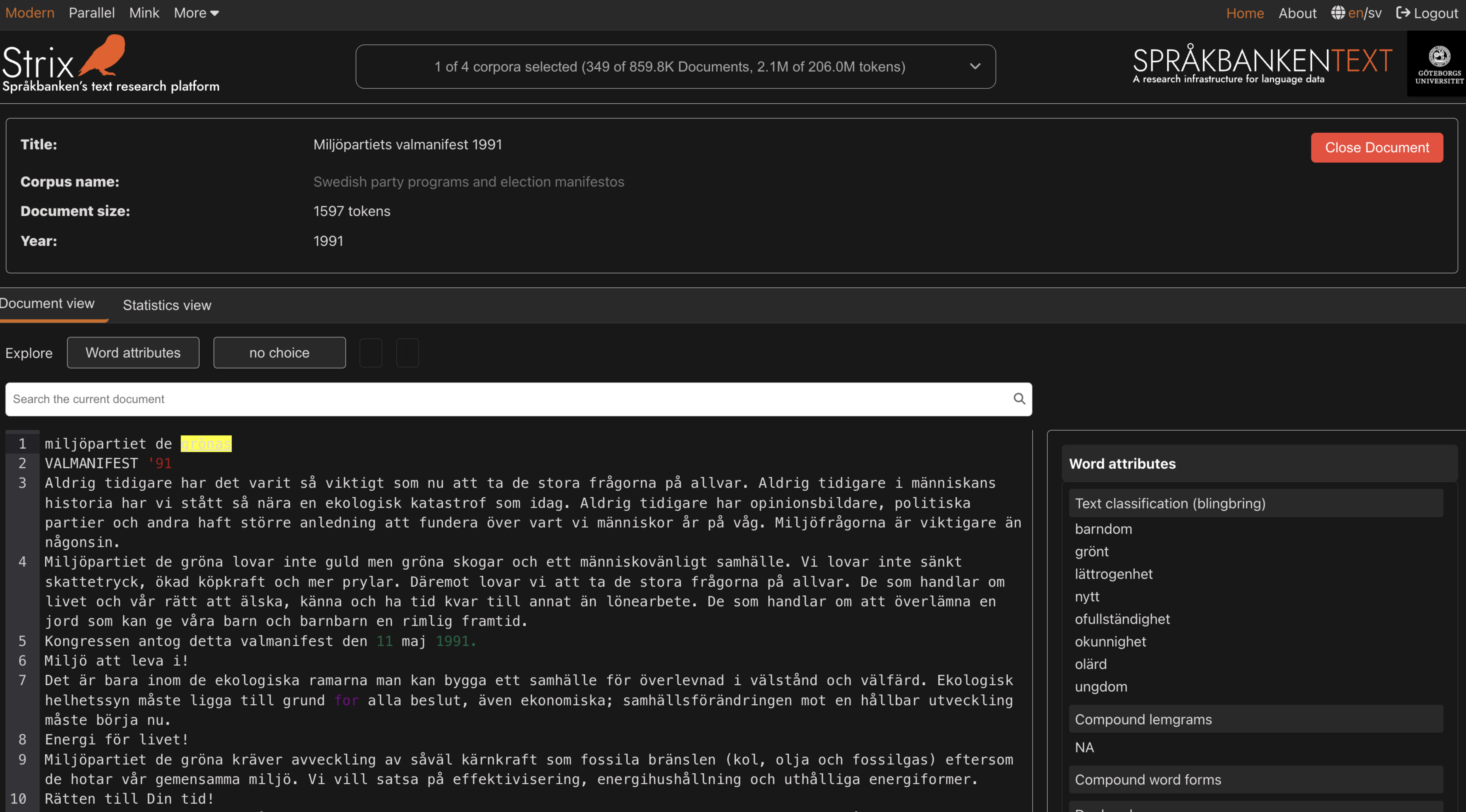
Task: Open the Home page link
Action: tap(1245, 13)
